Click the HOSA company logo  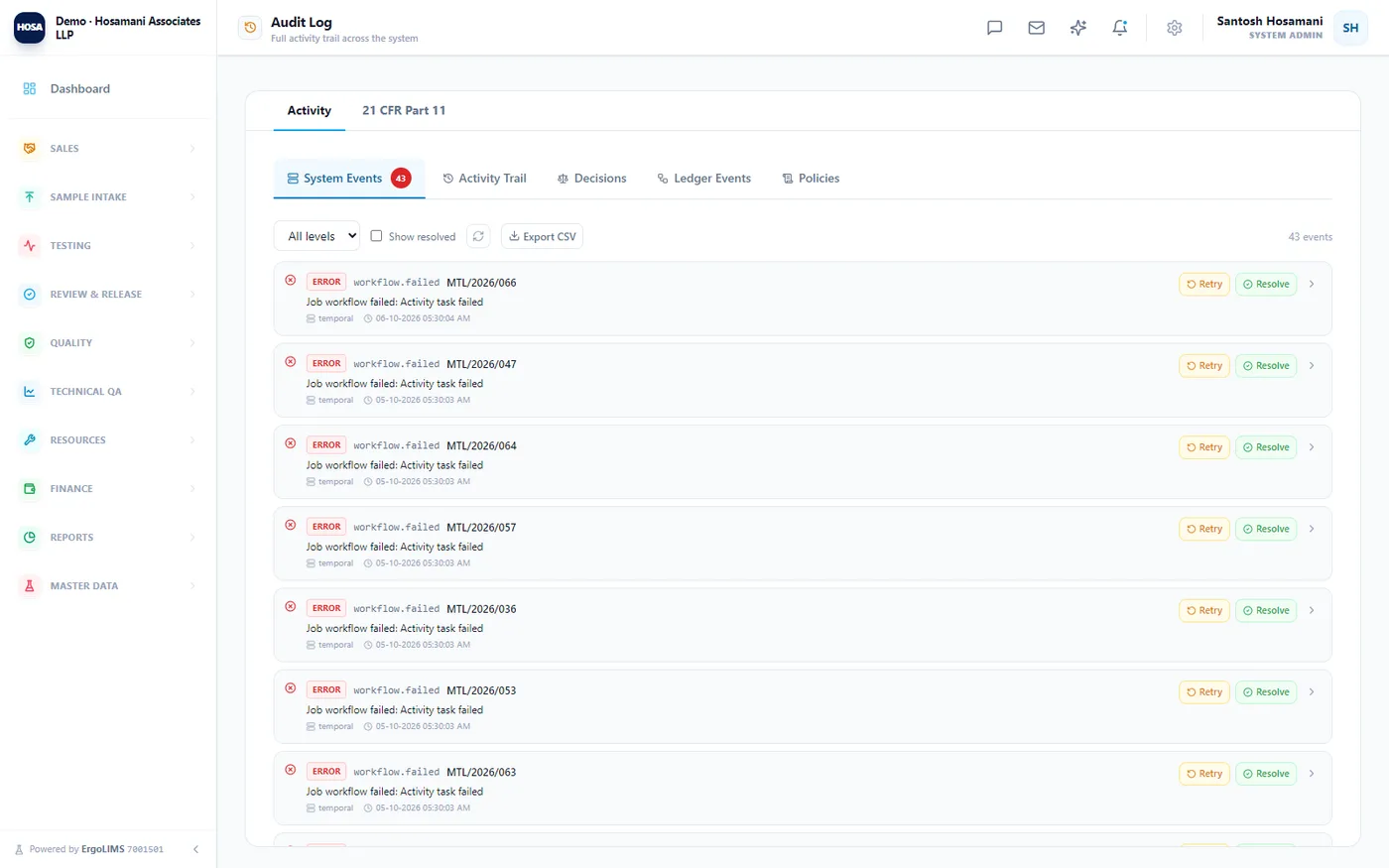30,28
